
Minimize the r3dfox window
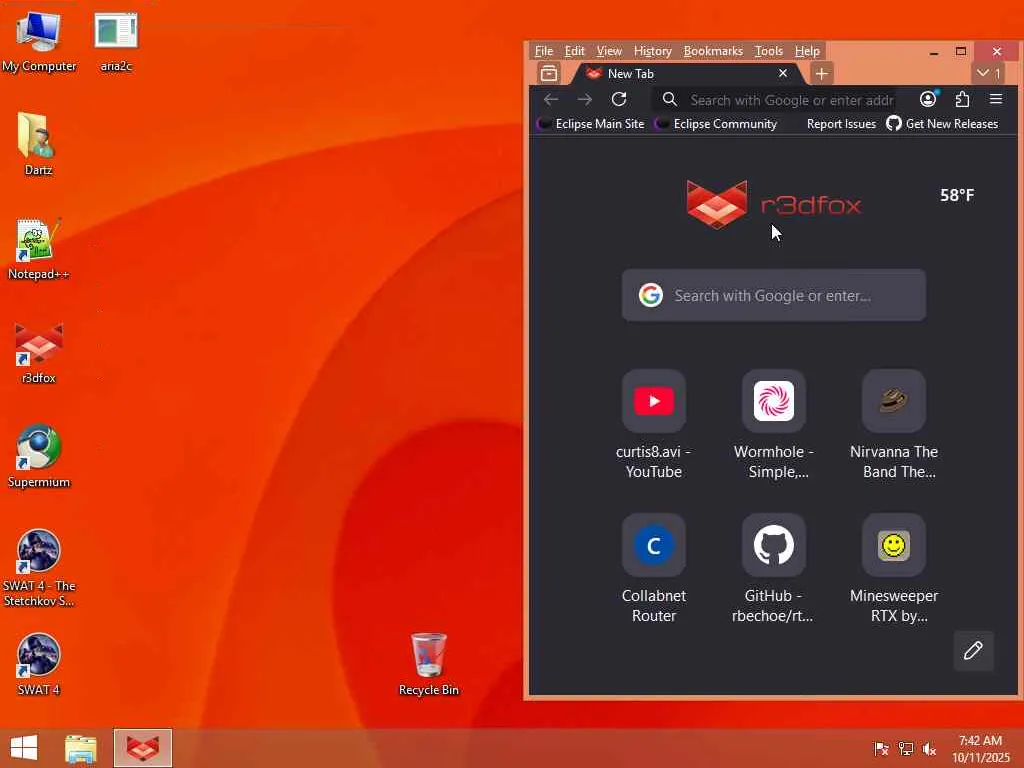(x=934, y=52)
